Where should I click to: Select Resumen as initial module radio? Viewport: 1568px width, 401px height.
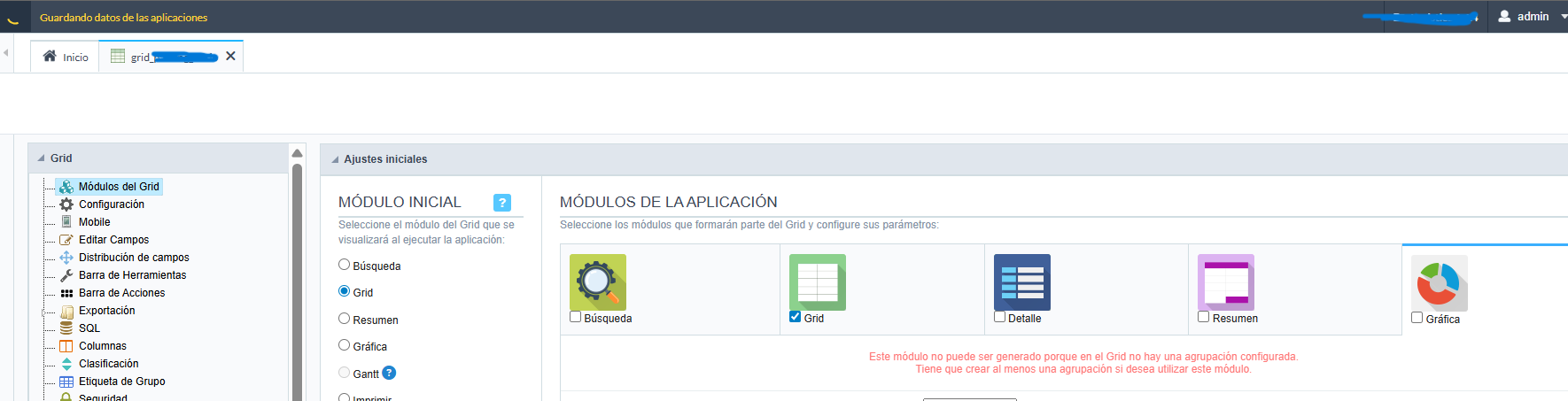(345, 319)
